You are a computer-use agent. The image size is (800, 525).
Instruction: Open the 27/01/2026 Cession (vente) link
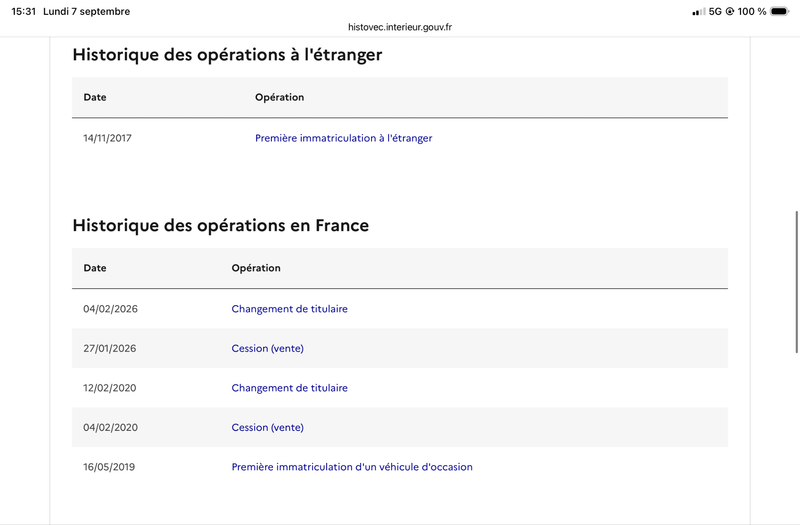pos(267,348)
